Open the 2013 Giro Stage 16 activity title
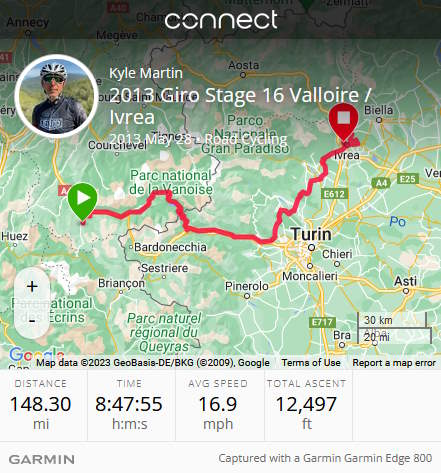Viewport: 441px width, 473px height. tap(240, 106)
